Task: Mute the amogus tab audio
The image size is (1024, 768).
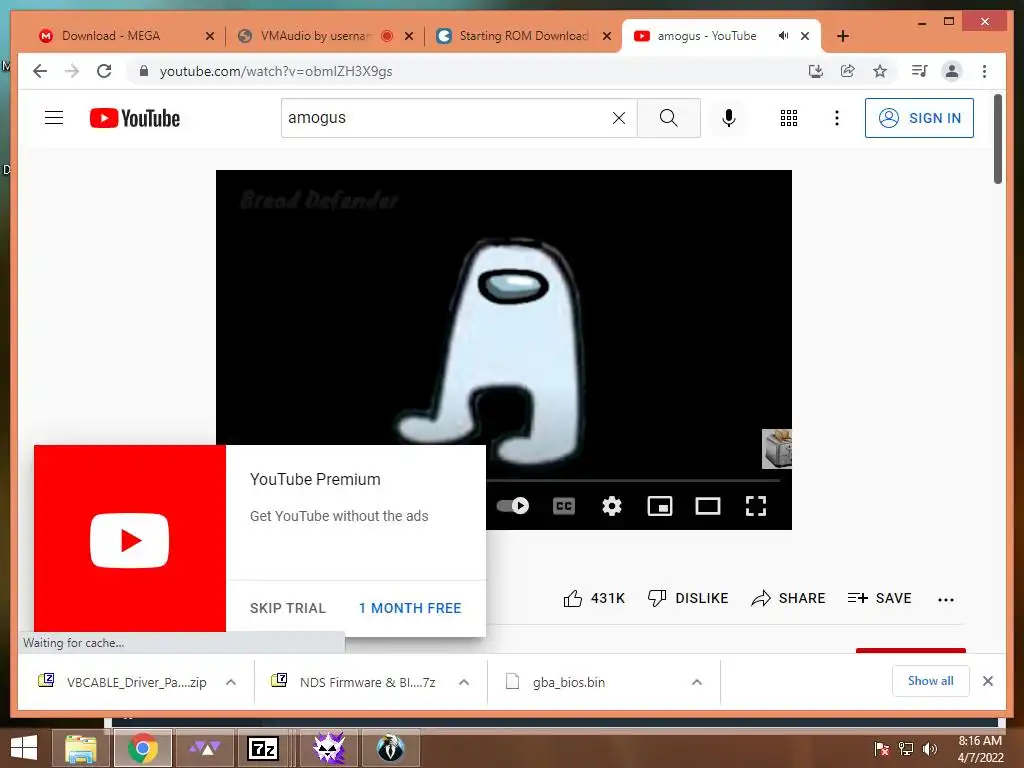Action: pos(784,36)
